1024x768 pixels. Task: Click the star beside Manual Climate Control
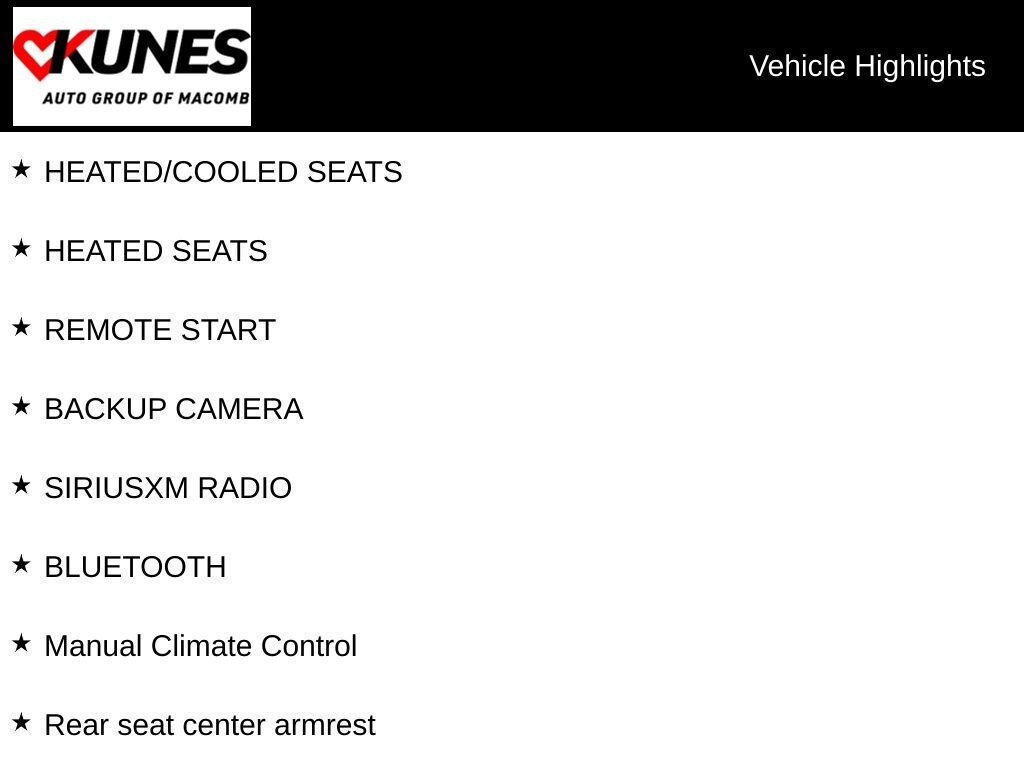pyautogui.click(x=21, y=643)
